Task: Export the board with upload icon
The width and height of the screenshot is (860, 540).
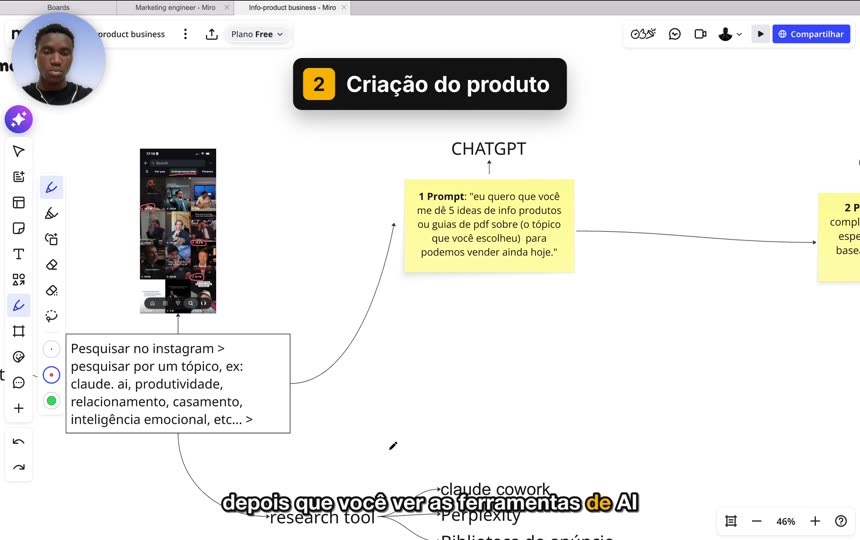Action: coord(212,34)
